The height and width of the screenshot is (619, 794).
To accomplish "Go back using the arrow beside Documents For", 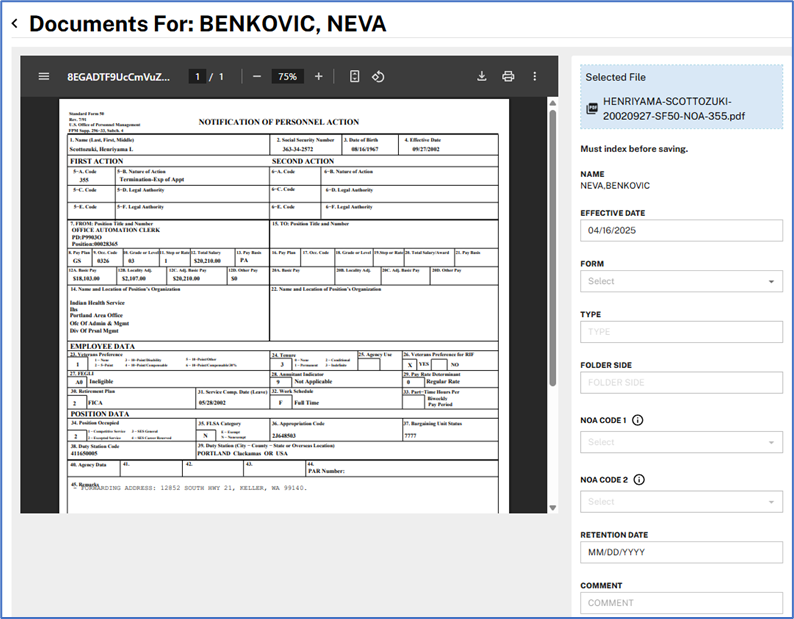I will (x=15, y=23).
